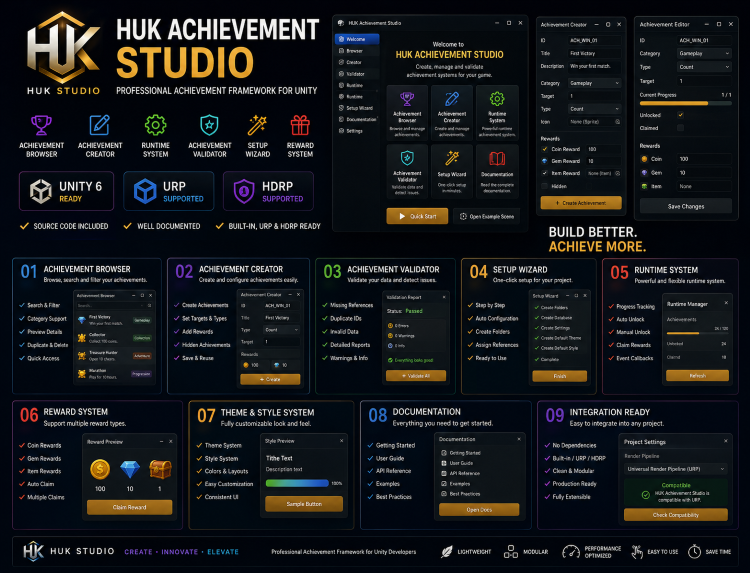The image size is (750, 573).
Task: Click the Unity 6 Ready cube icon
Action: [x=41, y=191]
